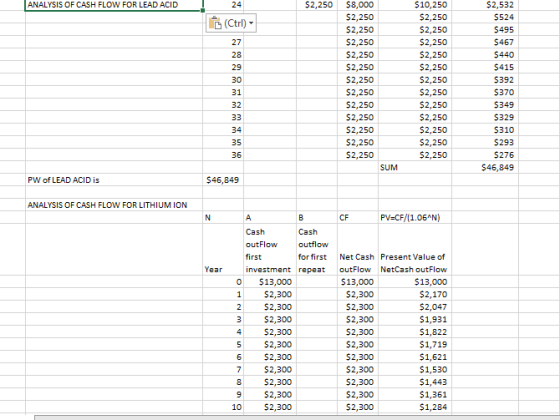This screenshot has width=560, height=420.
Task: Select the $2,250 cell in column B, row 24
Action: point(317,5)
